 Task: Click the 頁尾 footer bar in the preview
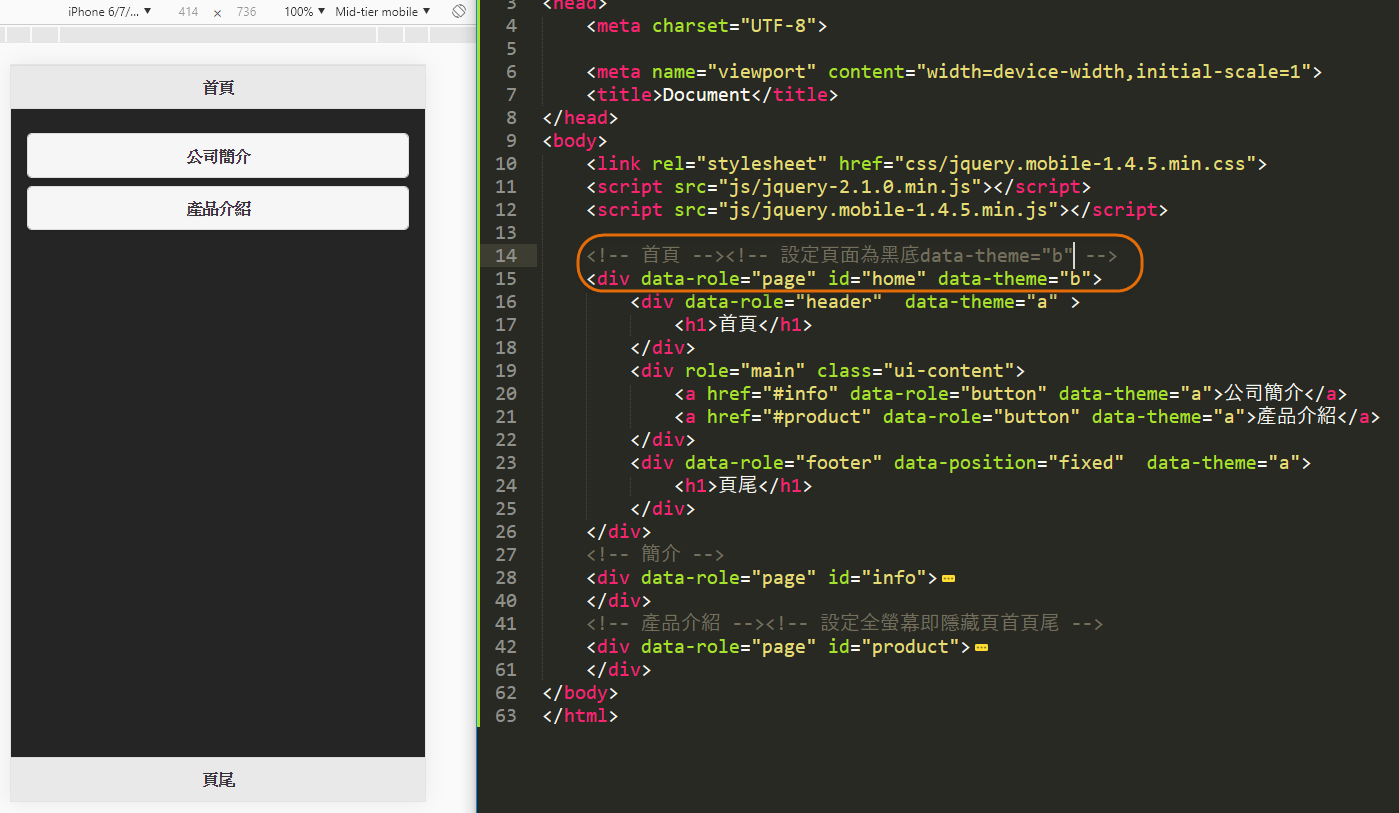pyautogui.click(x=218, y=779)
